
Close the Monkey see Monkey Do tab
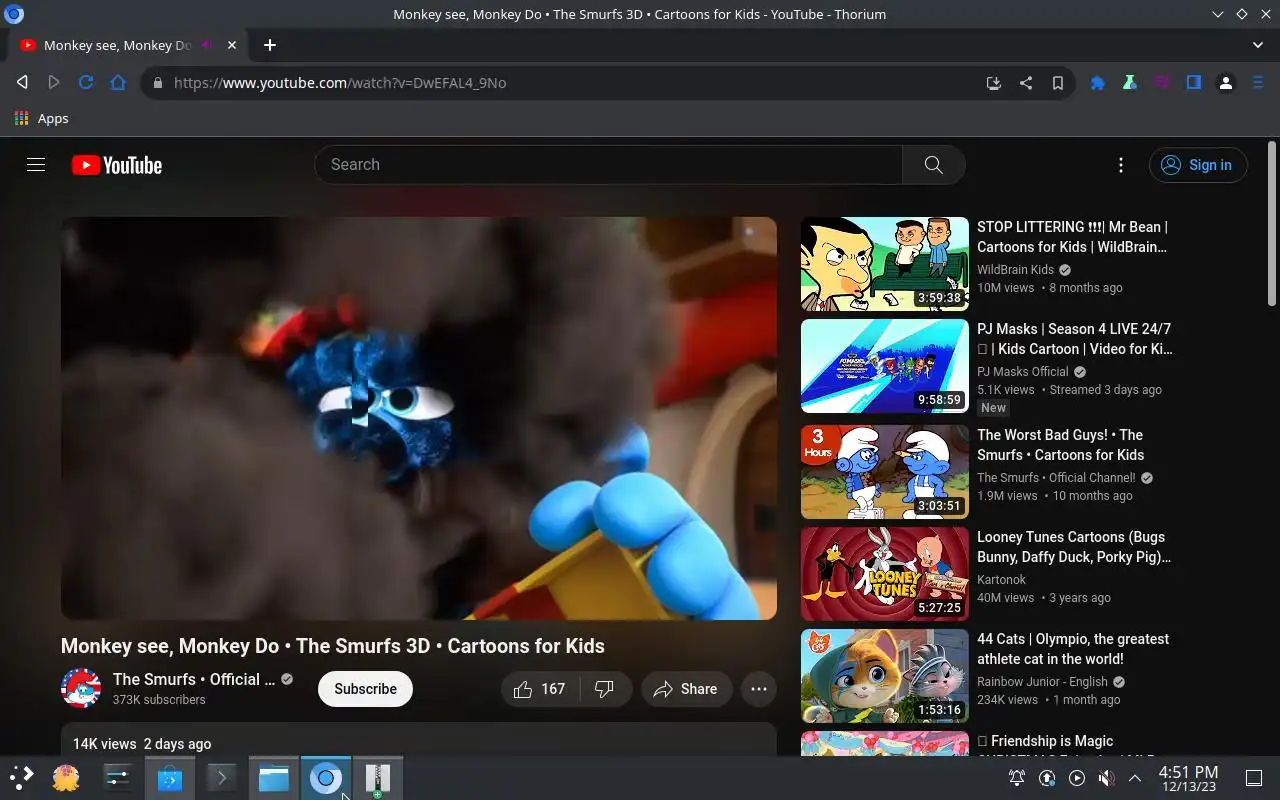(232, 45)
